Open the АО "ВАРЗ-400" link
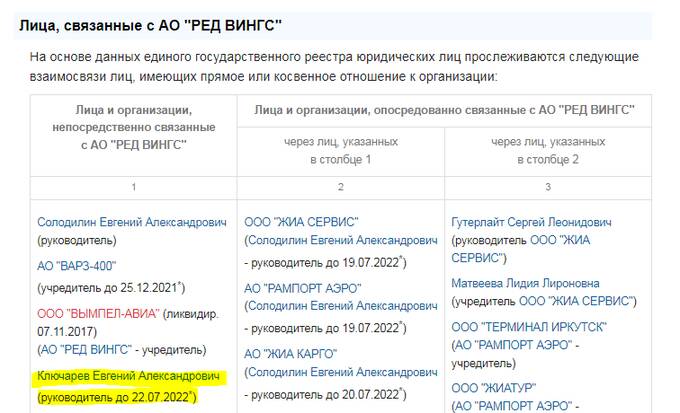The height and width of the screenshot is (413, 680). click(77, 266)
